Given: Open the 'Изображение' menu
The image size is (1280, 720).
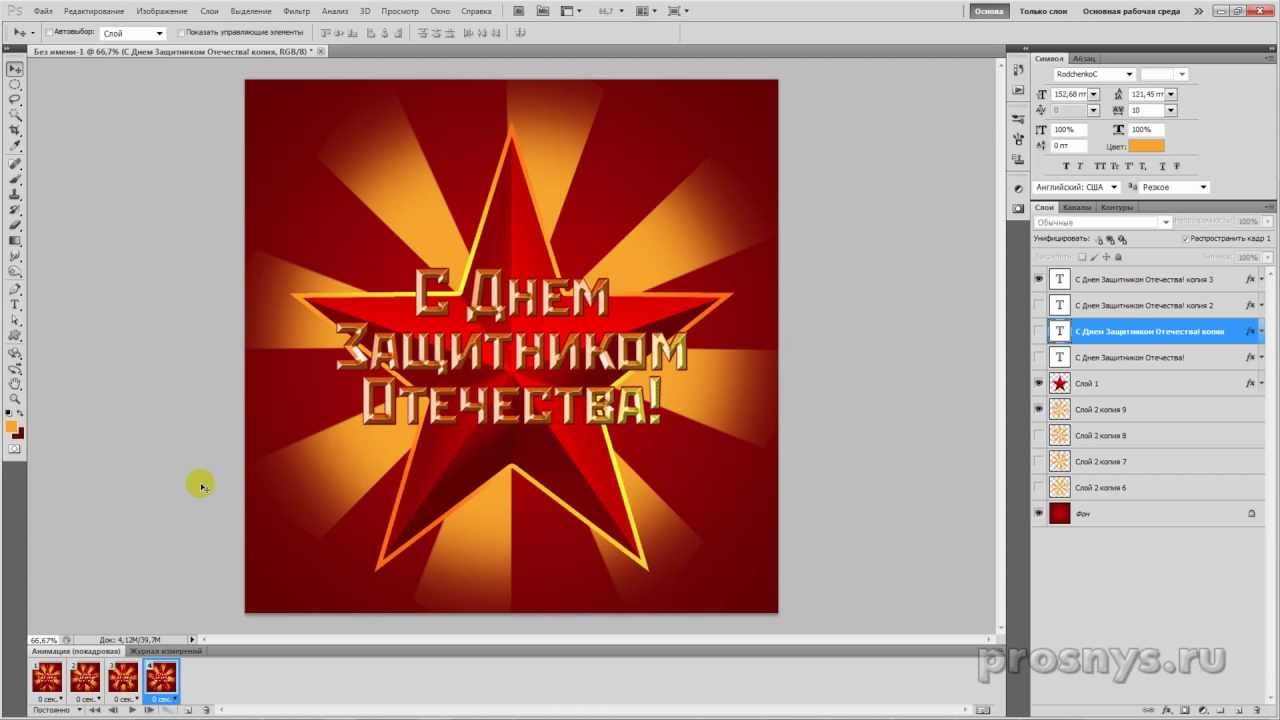Looking at the screenshot, I should [162, 11].
